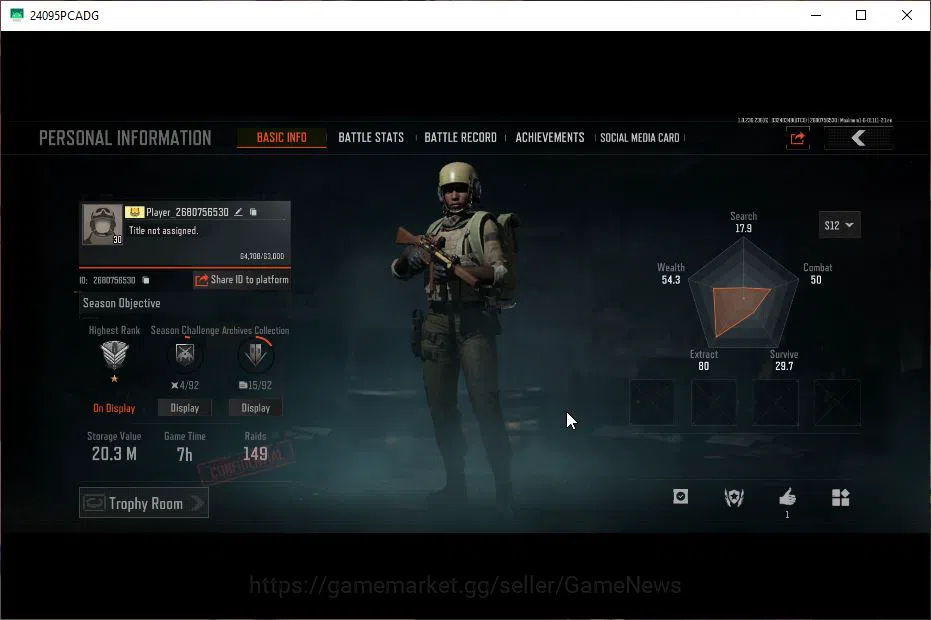Go to the Achievements tab
The image size is (931, 620).
coord(550,138)
